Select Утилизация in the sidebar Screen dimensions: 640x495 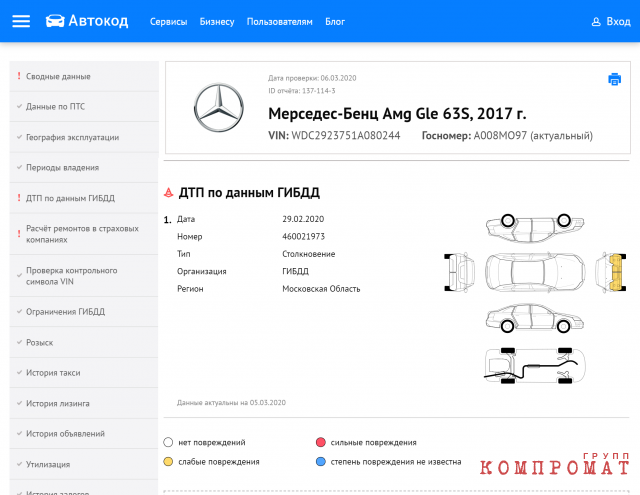pos(84,464)
